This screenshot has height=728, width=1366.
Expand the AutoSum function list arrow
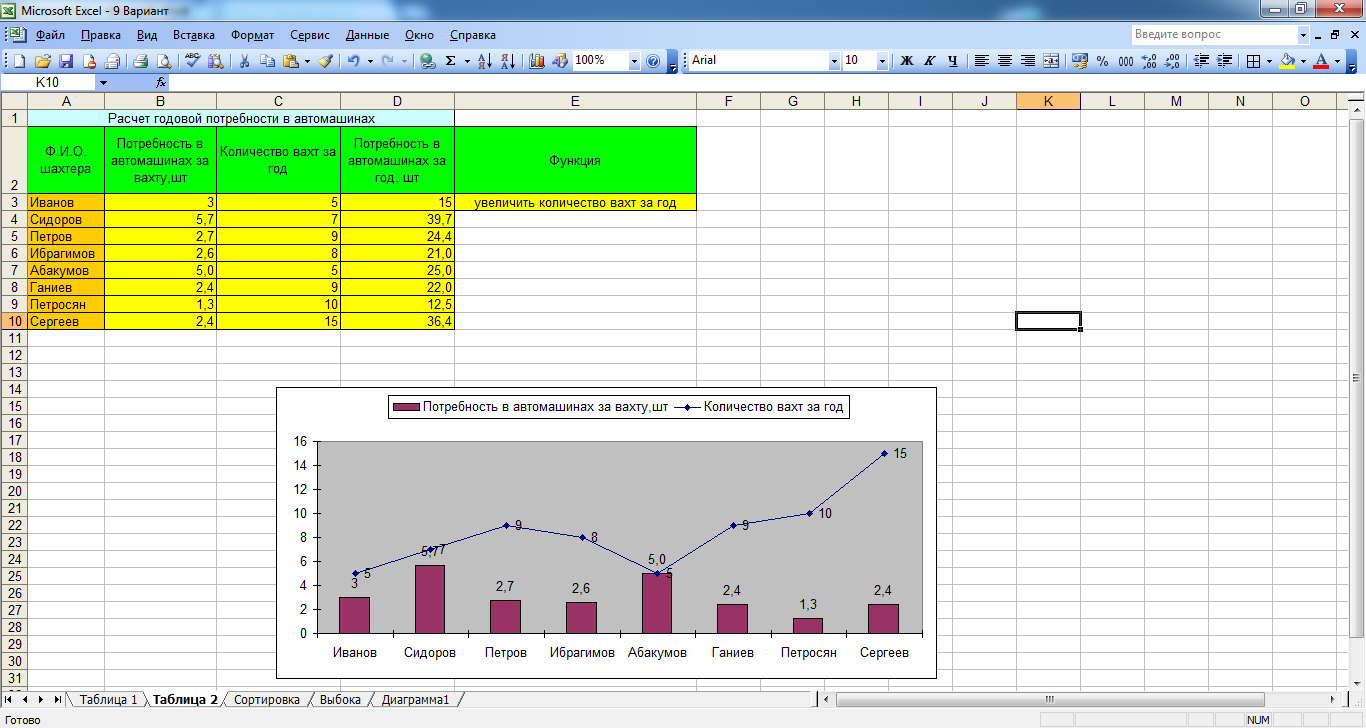pos(467,61)
